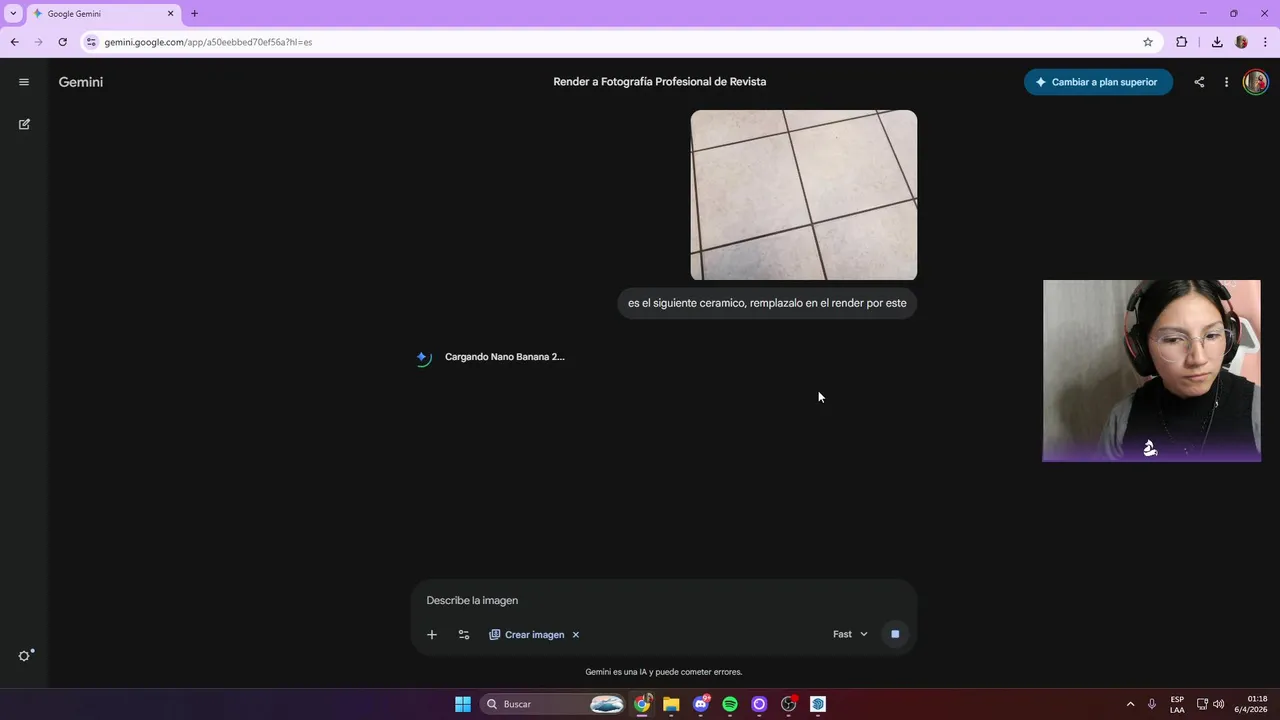The height and width of the screenshot is (720, 1280).
Task: Open Discord from the taskbar
Action: [701, 704]
